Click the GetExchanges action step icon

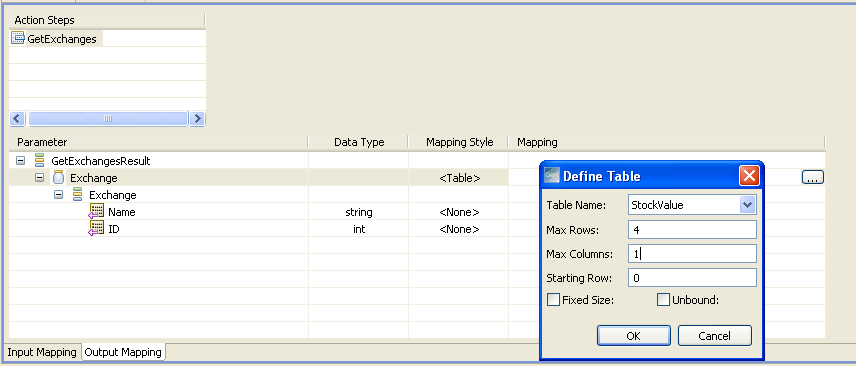click(18, 38)
